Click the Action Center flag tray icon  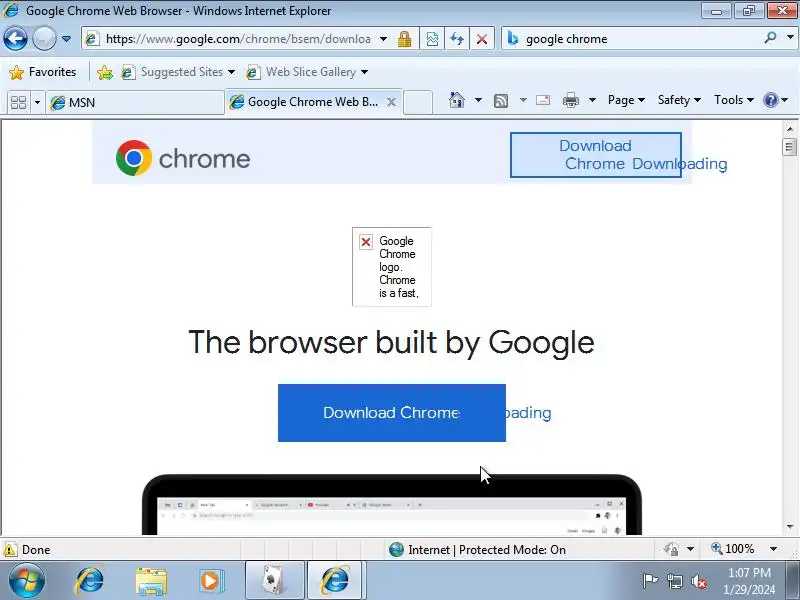tap(649, 581)
